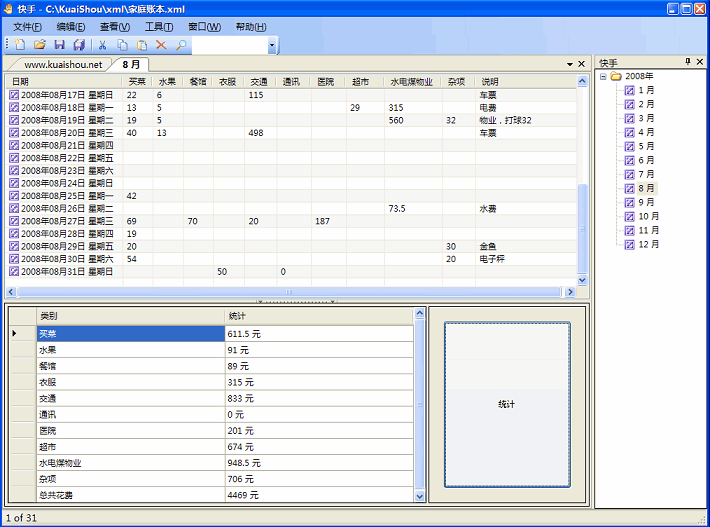The height and width of the screenshot is (527, 710).
Task: Click the New file toolbar icon
Action: tap(21, 45)
